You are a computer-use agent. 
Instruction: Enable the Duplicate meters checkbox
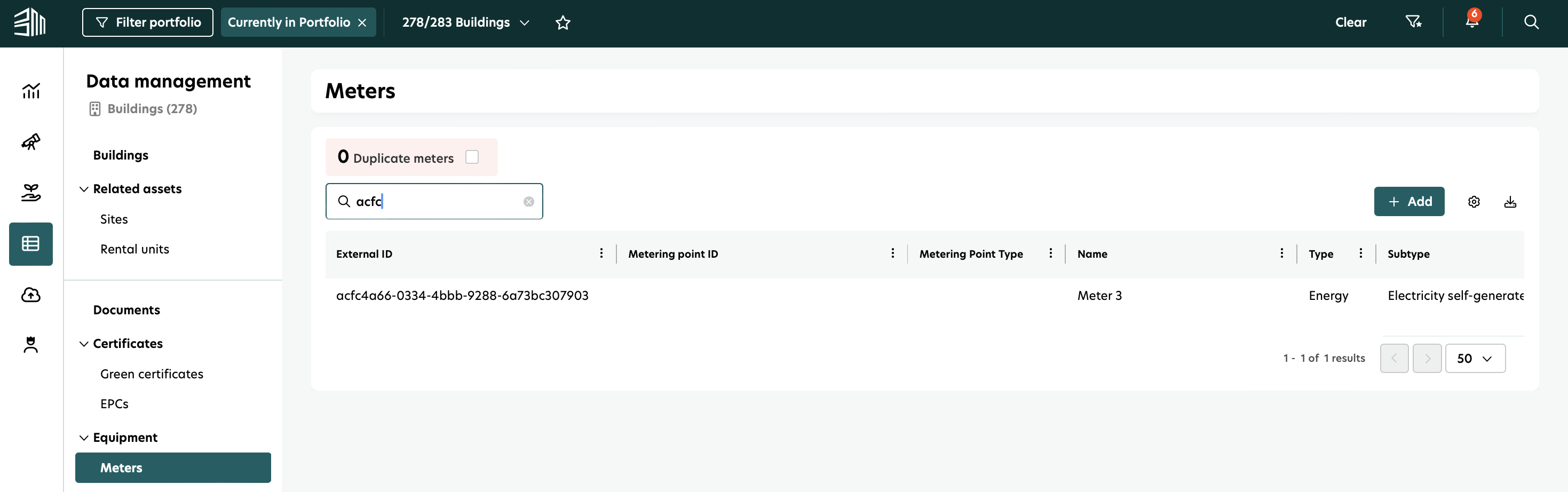tap(472, 157)
